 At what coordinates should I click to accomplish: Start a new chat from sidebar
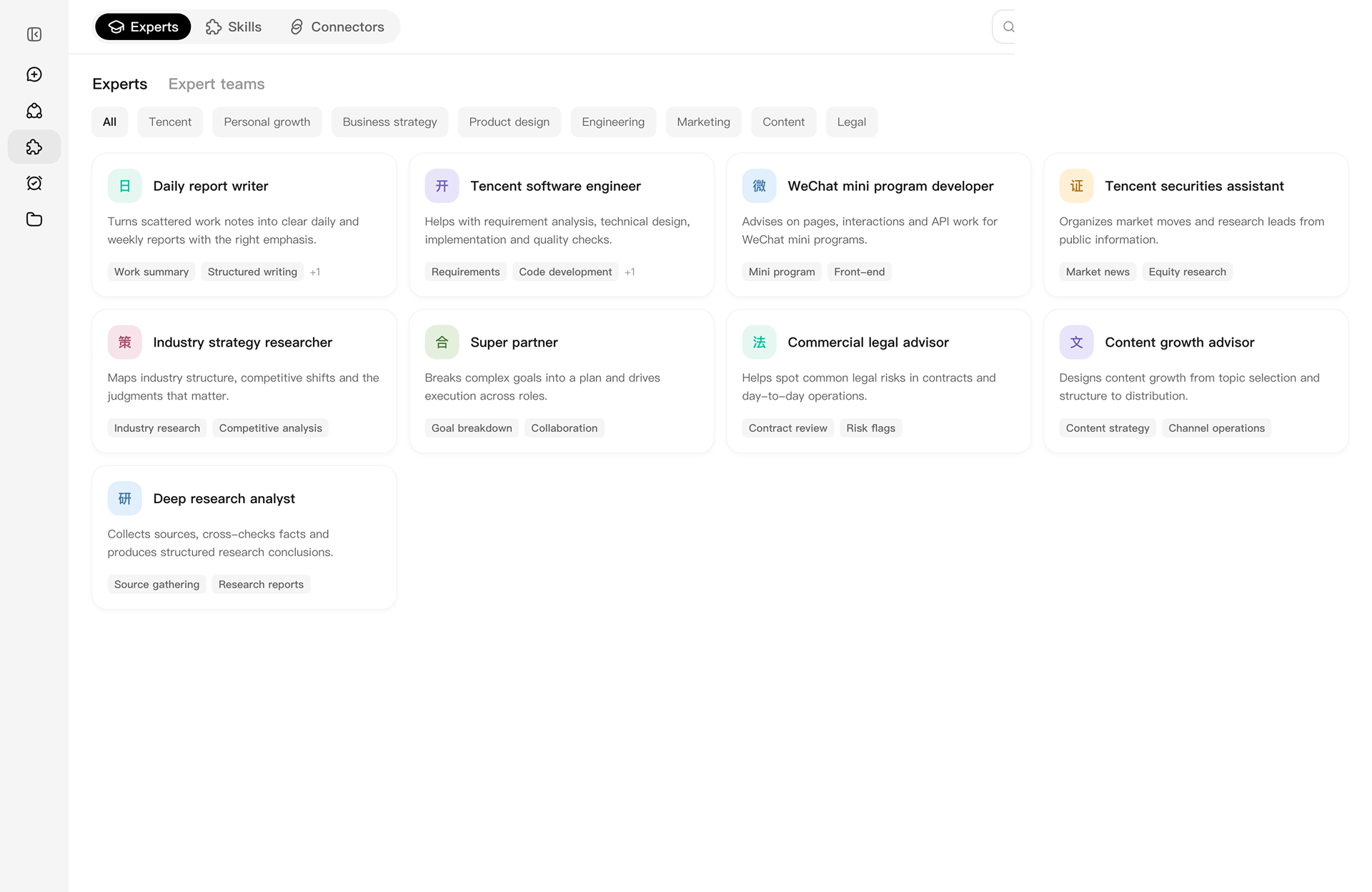point(34,74)
